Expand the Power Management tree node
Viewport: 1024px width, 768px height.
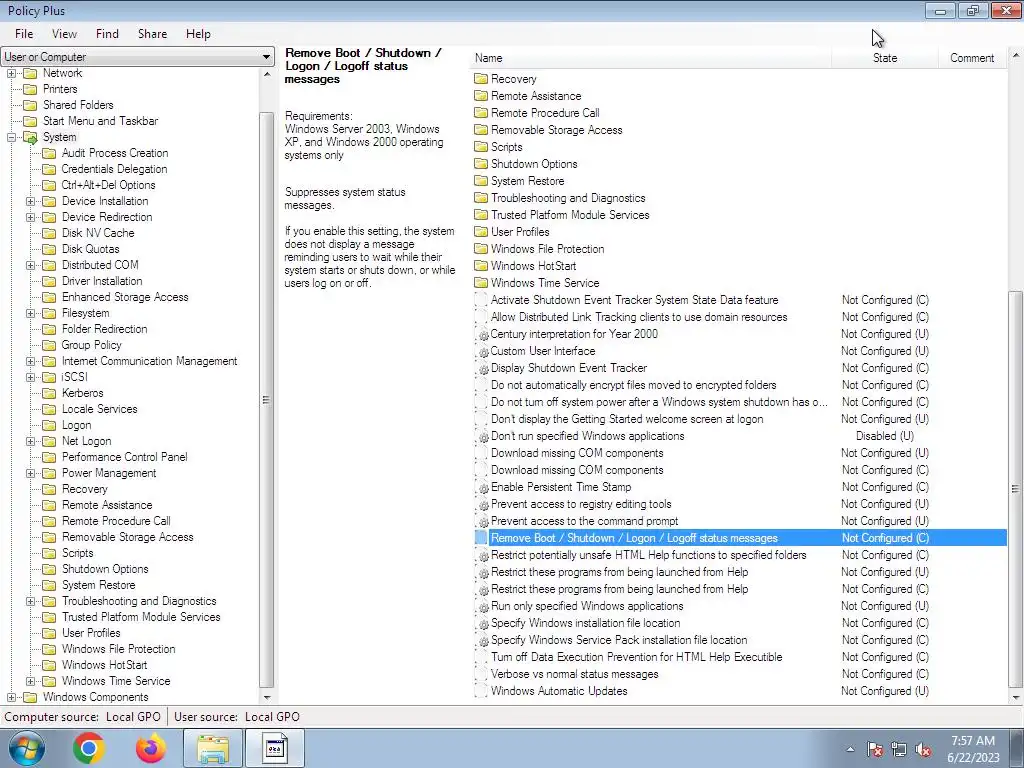click(30, 473)
